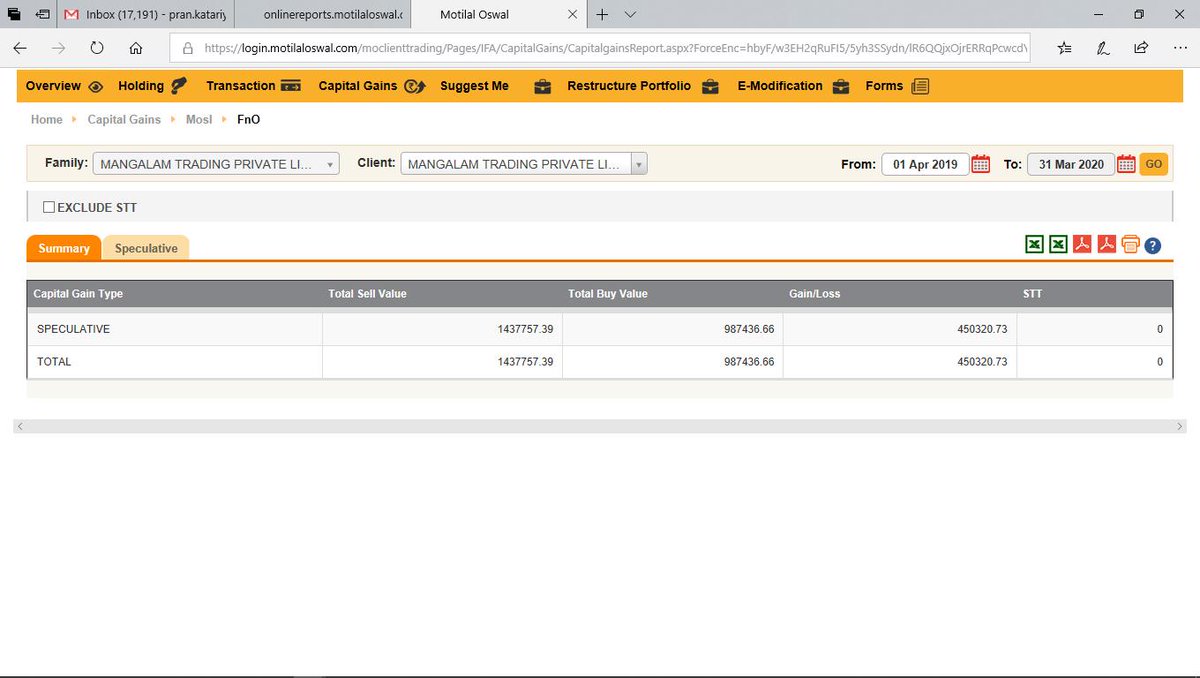Open the Client dropdown arrow
The width and height of the screenshot is (1200, 678).
pyautogui.click(x=639, y=164)
